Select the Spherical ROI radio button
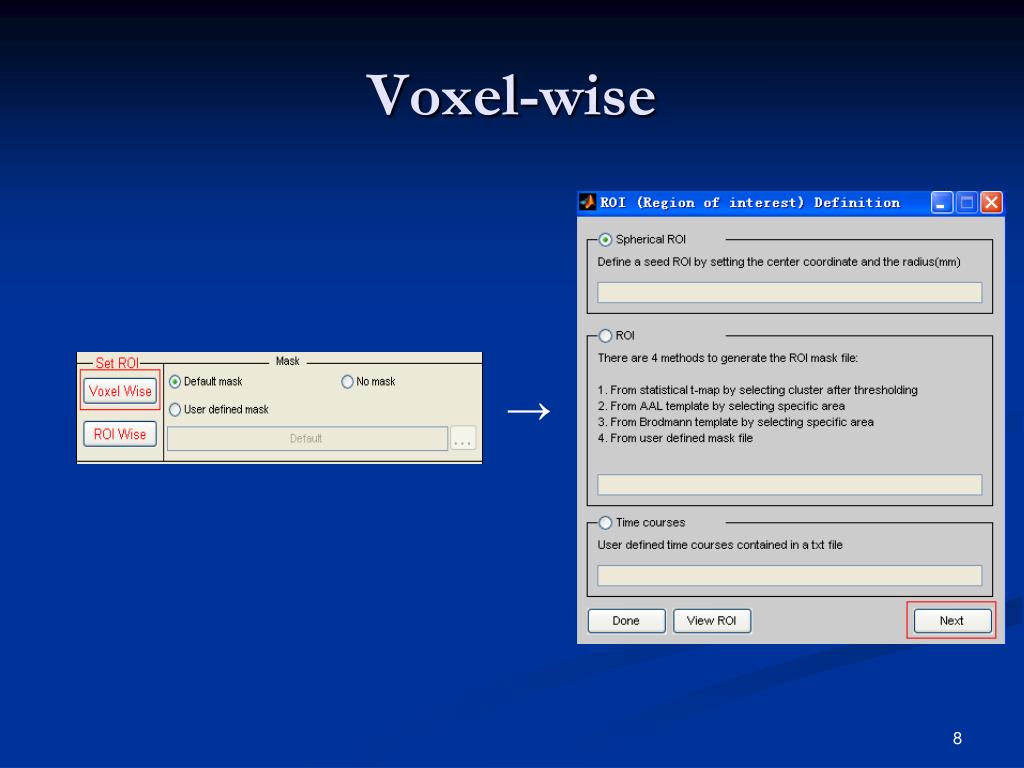The image size is (1024, 768). 605,240
